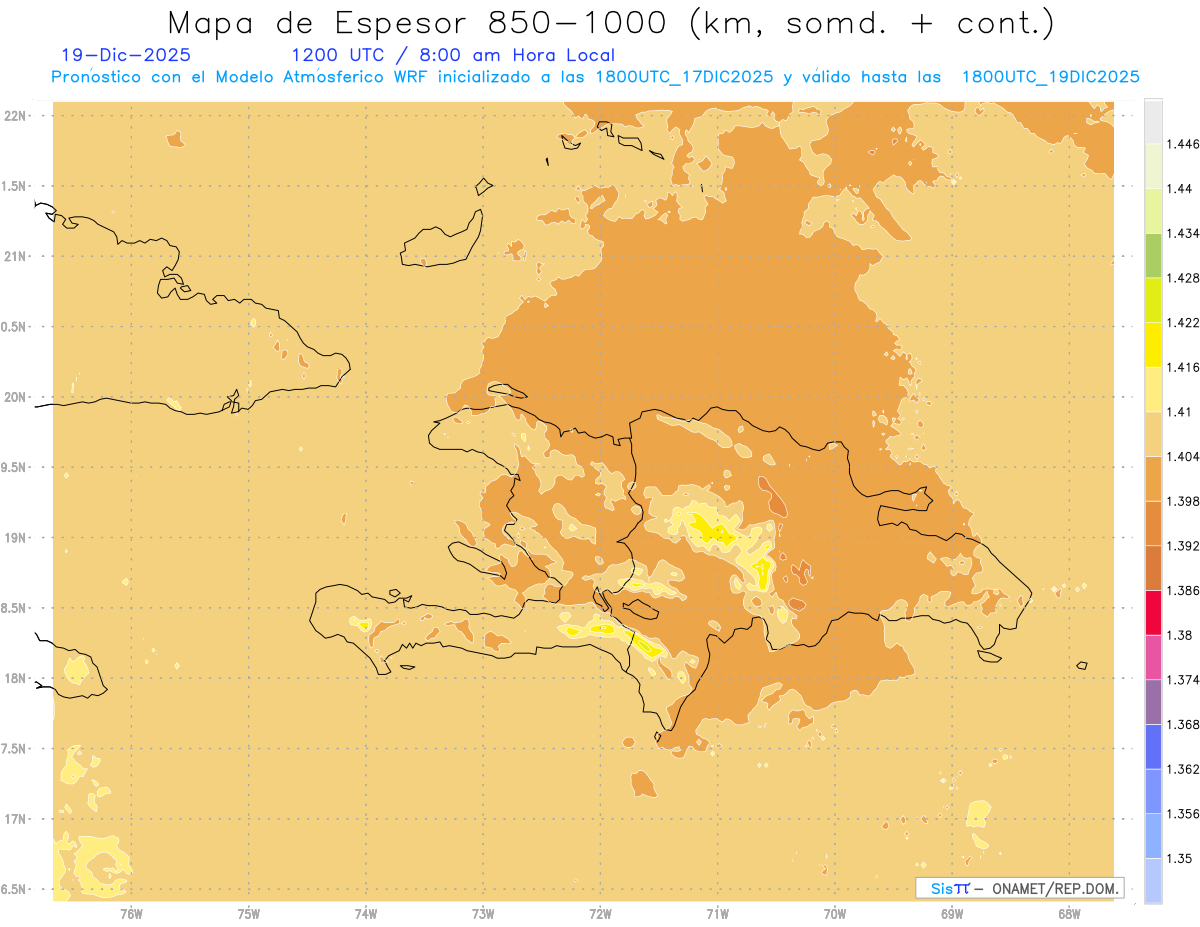Screen dimensions: 1200x927
Task: Pick the light lime swatch between 1.44 and 1.434
Action: [x=1153, y=210]
